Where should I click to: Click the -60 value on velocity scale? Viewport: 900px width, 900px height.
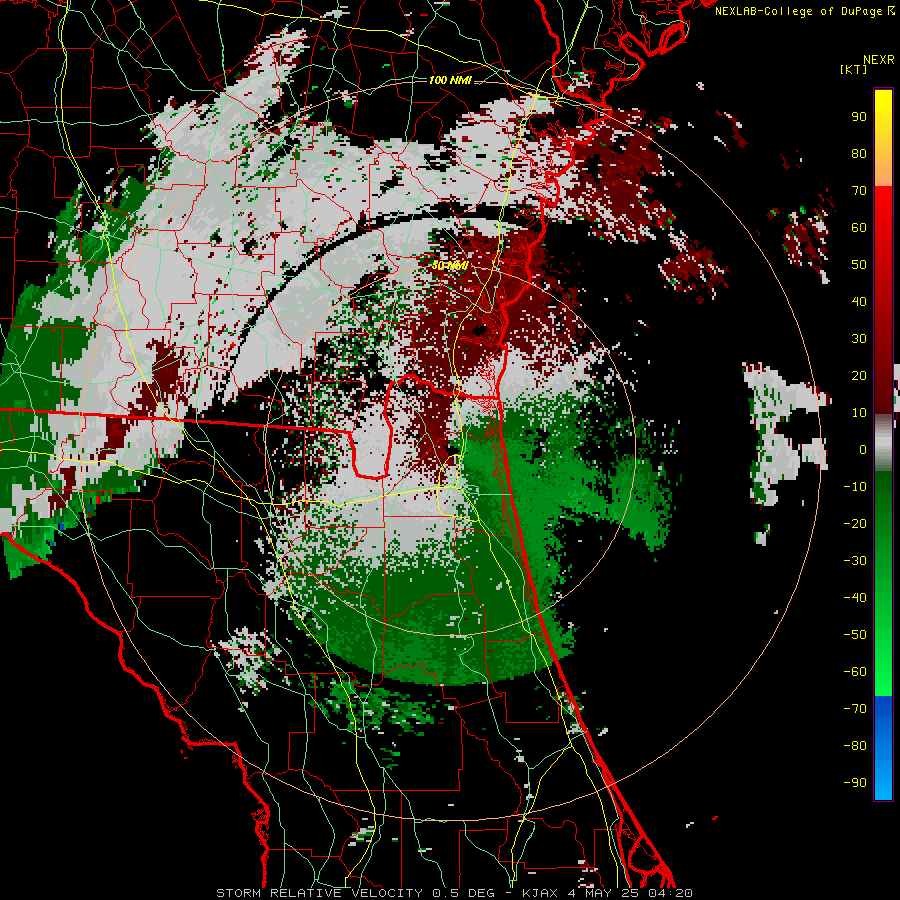click(855, 672)
